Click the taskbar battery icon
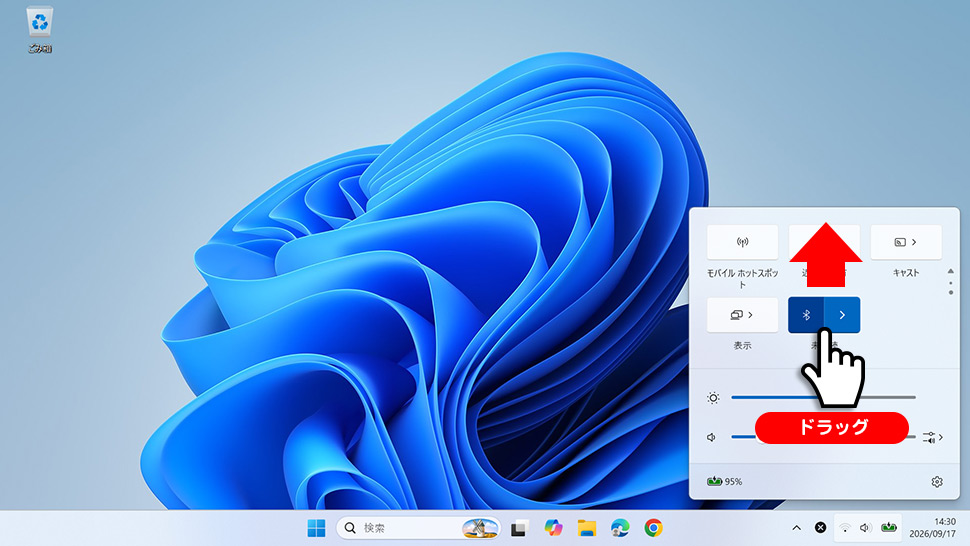This screenshot has width=970, height=546. pyautogui.click(x=888, y=527)
